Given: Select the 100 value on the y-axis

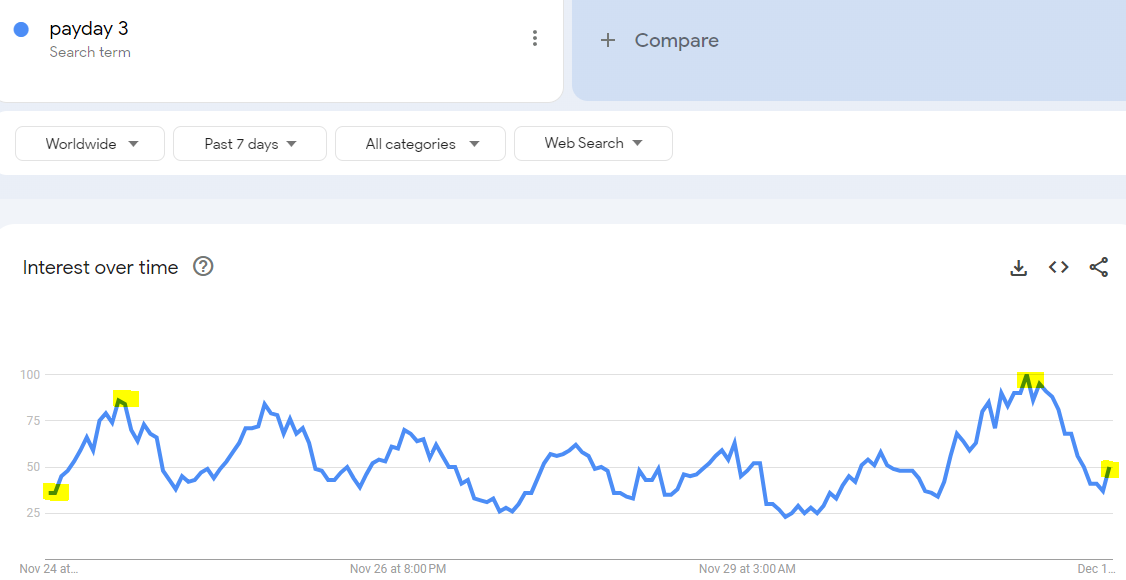Looking at the screenshot, I should (x=29, y=375).
